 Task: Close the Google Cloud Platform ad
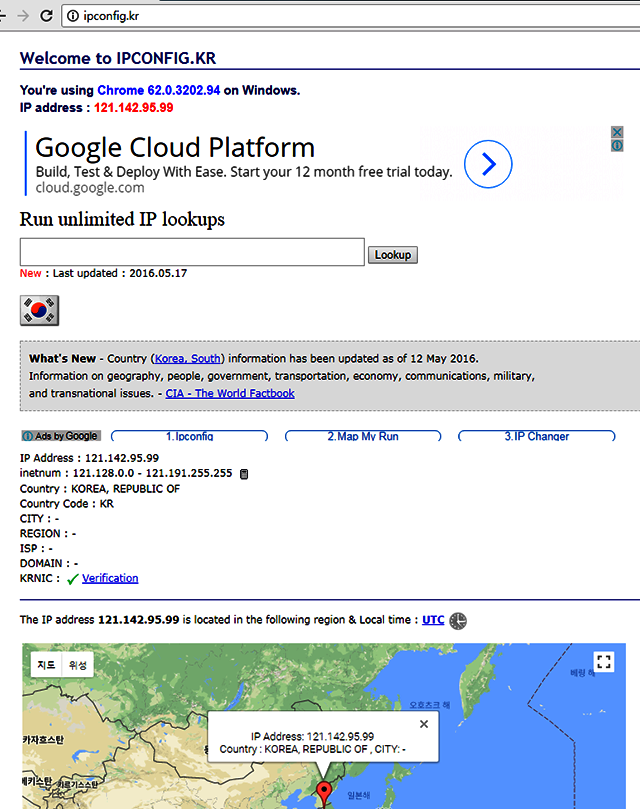click(617, 132)
